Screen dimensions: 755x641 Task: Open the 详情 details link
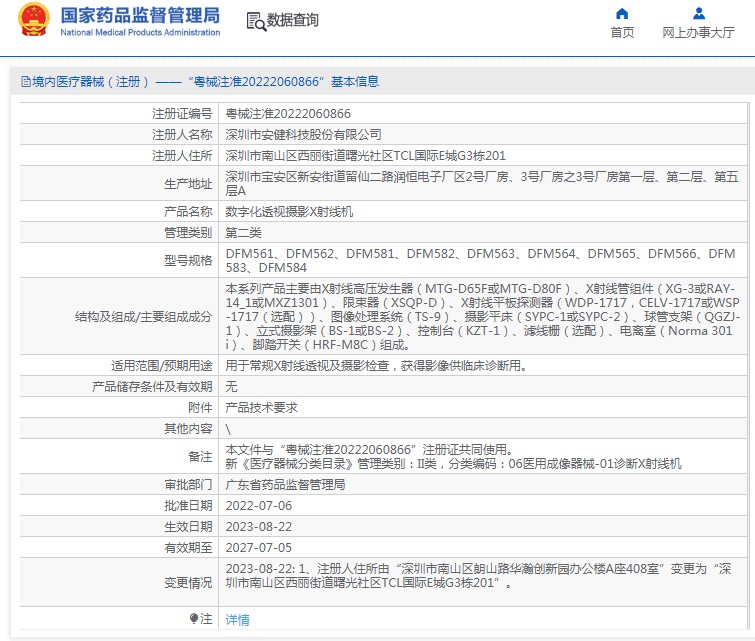click(x=237, y=620)
